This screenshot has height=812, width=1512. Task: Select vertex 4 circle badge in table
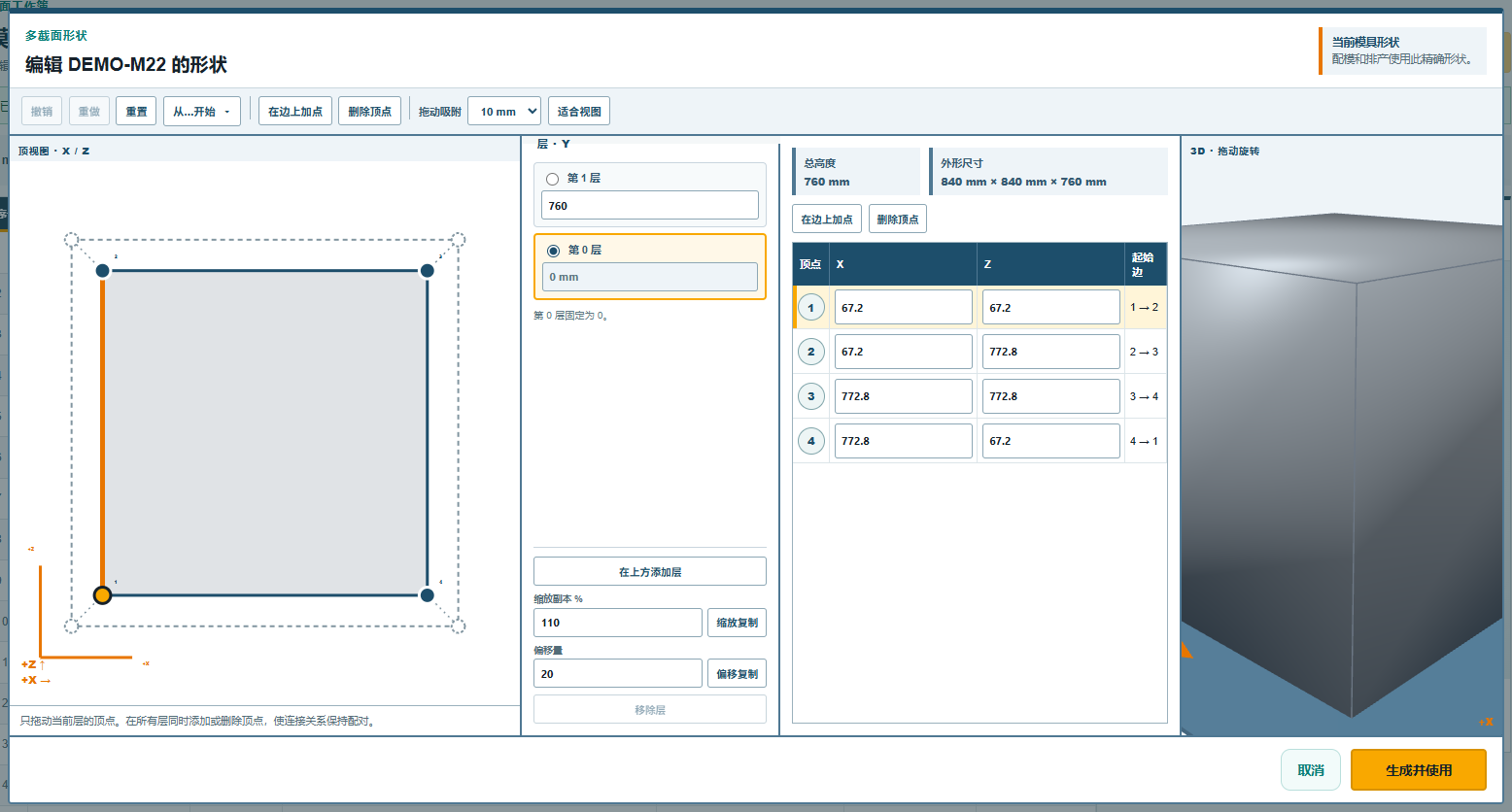tap(811, 441)
